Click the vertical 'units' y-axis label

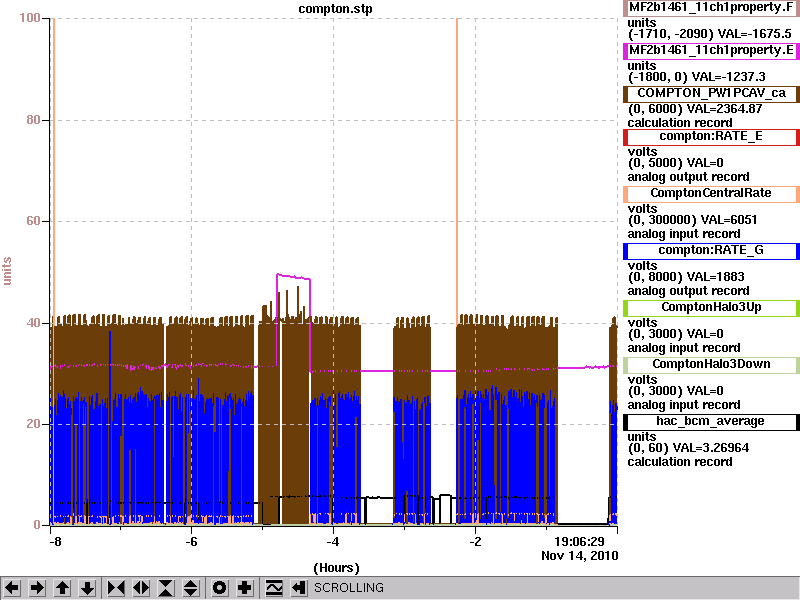point(7,271)
